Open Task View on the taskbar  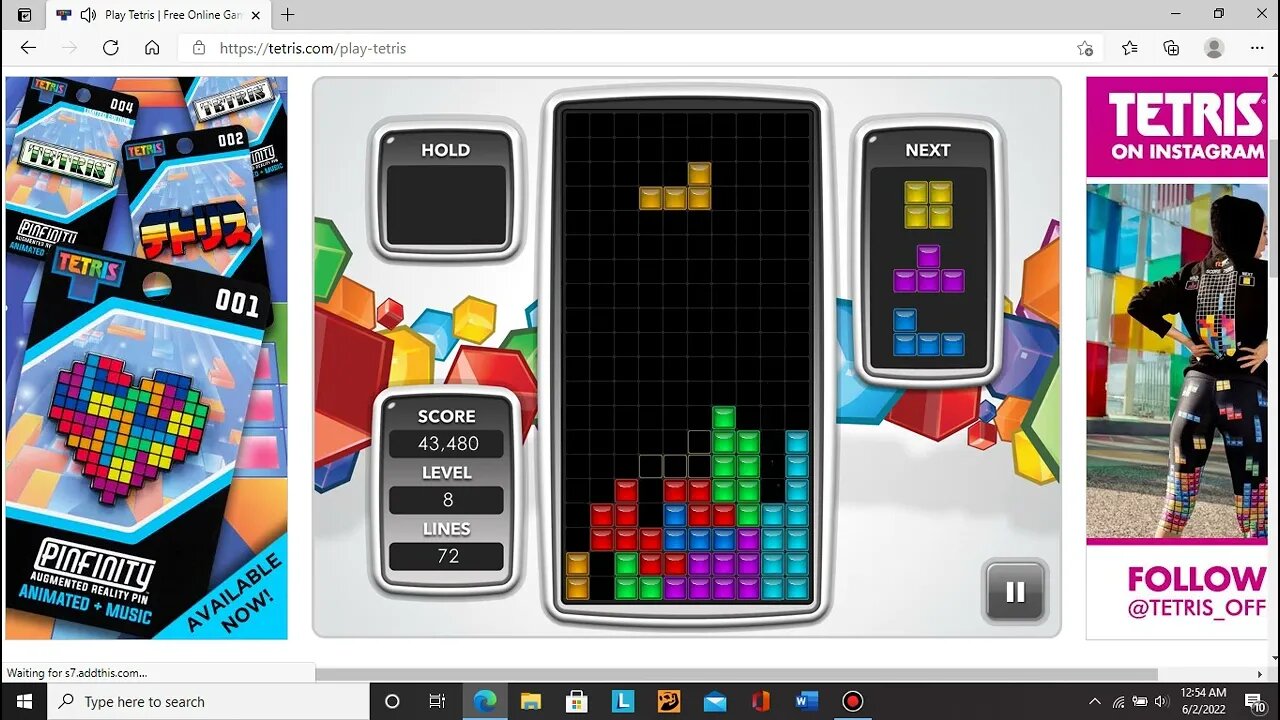pos(437,701)
